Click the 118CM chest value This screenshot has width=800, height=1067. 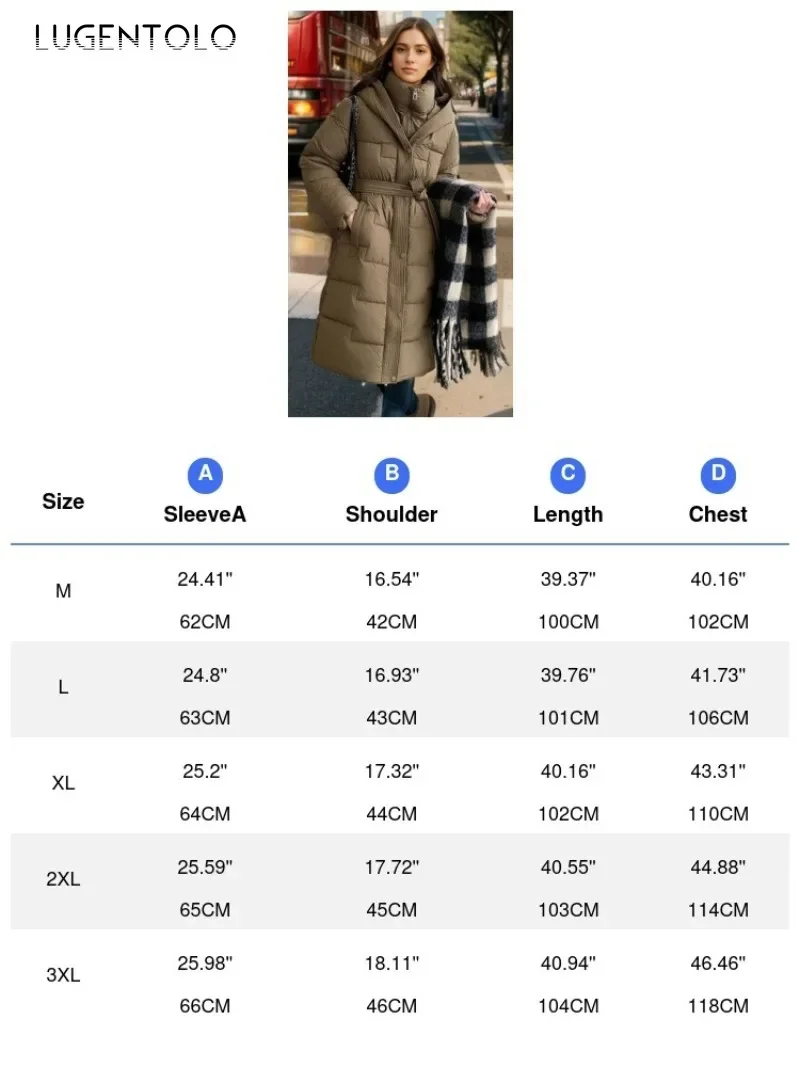718,1006
